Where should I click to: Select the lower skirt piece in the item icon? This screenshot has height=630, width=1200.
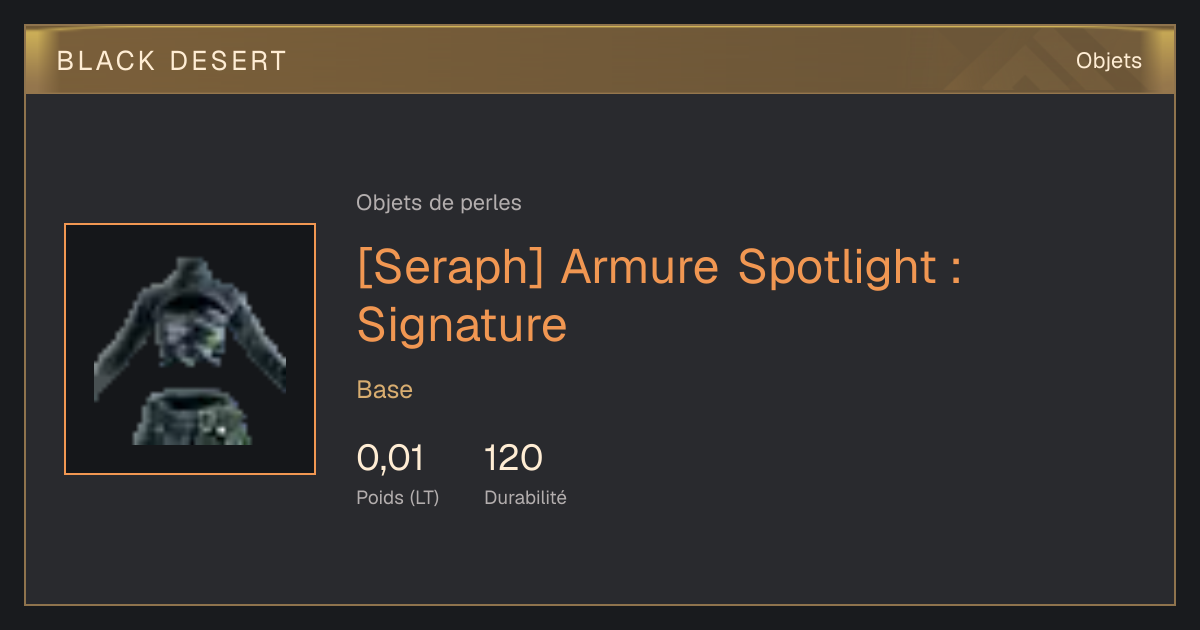(192, 418)
